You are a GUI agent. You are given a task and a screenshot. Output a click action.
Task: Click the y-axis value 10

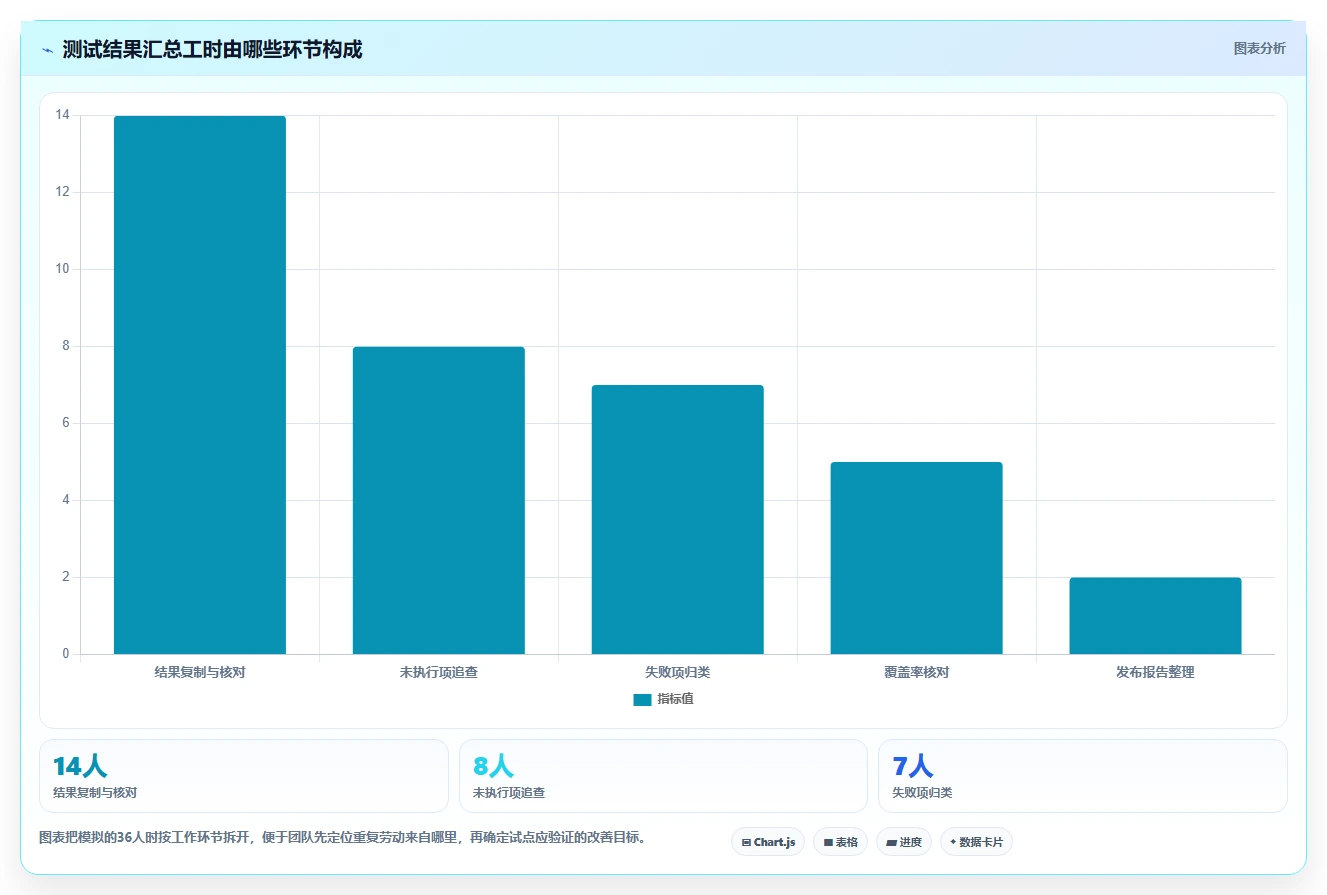(63, 270)
